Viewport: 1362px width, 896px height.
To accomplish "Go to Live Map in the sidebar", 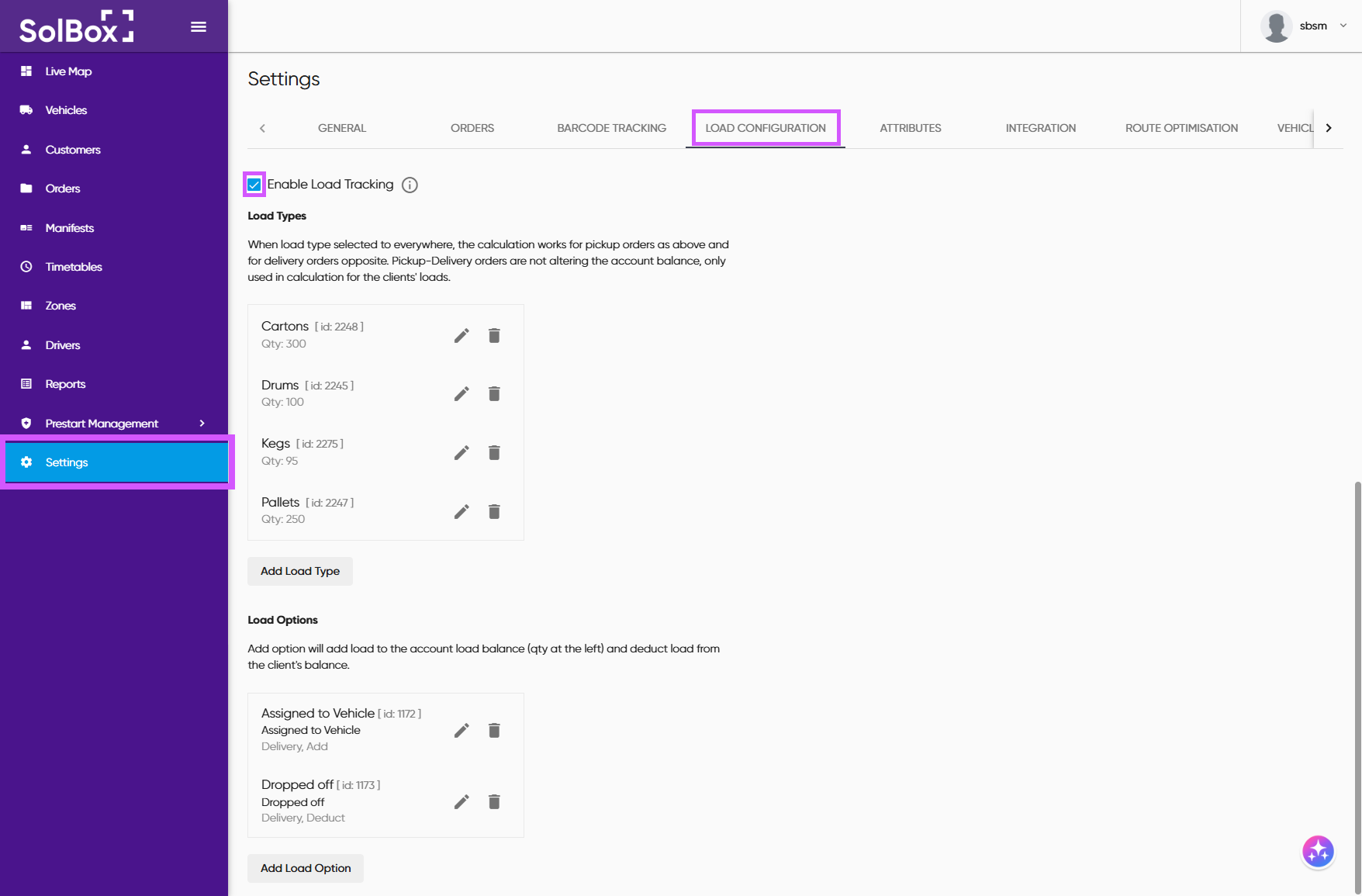I will [x=68, y=71].
